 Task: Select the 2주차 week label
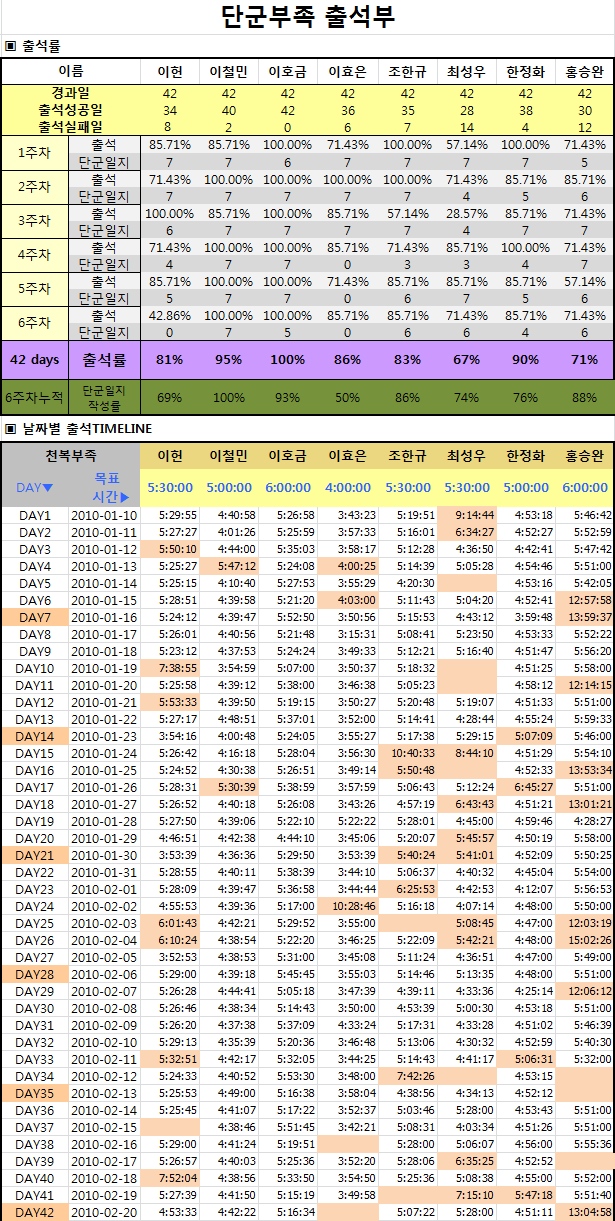(x=34, y=187)
